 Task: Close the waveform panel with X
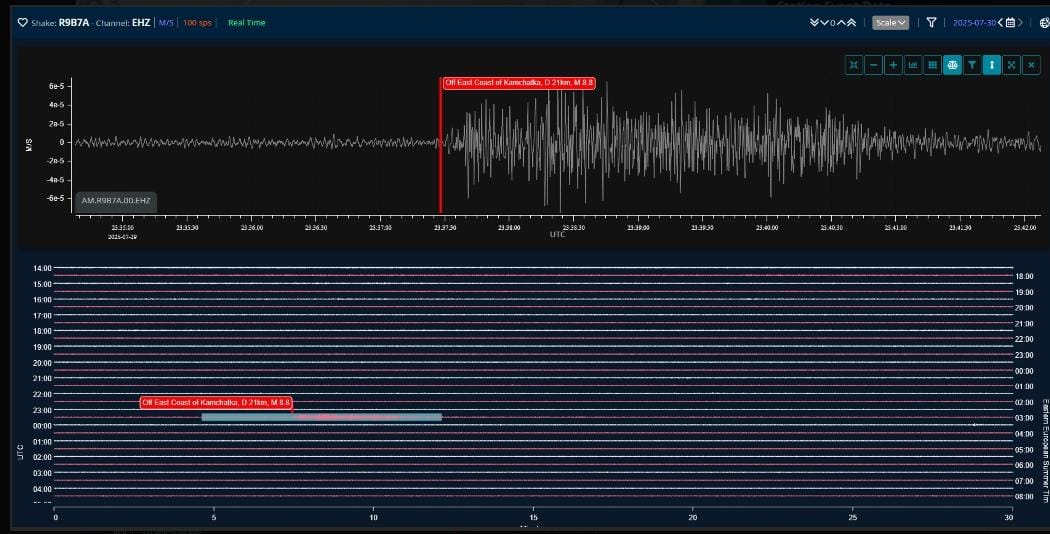pyautogui.click(x=1032, y=65)
